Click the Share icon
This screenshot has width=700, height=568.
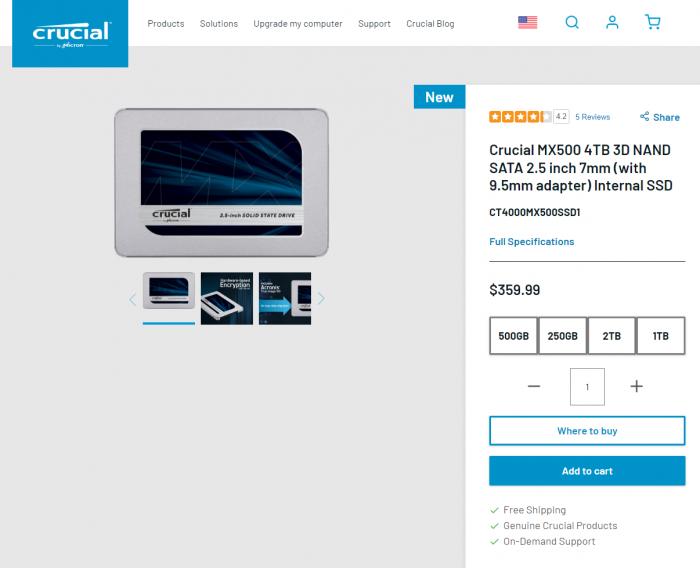644,117
